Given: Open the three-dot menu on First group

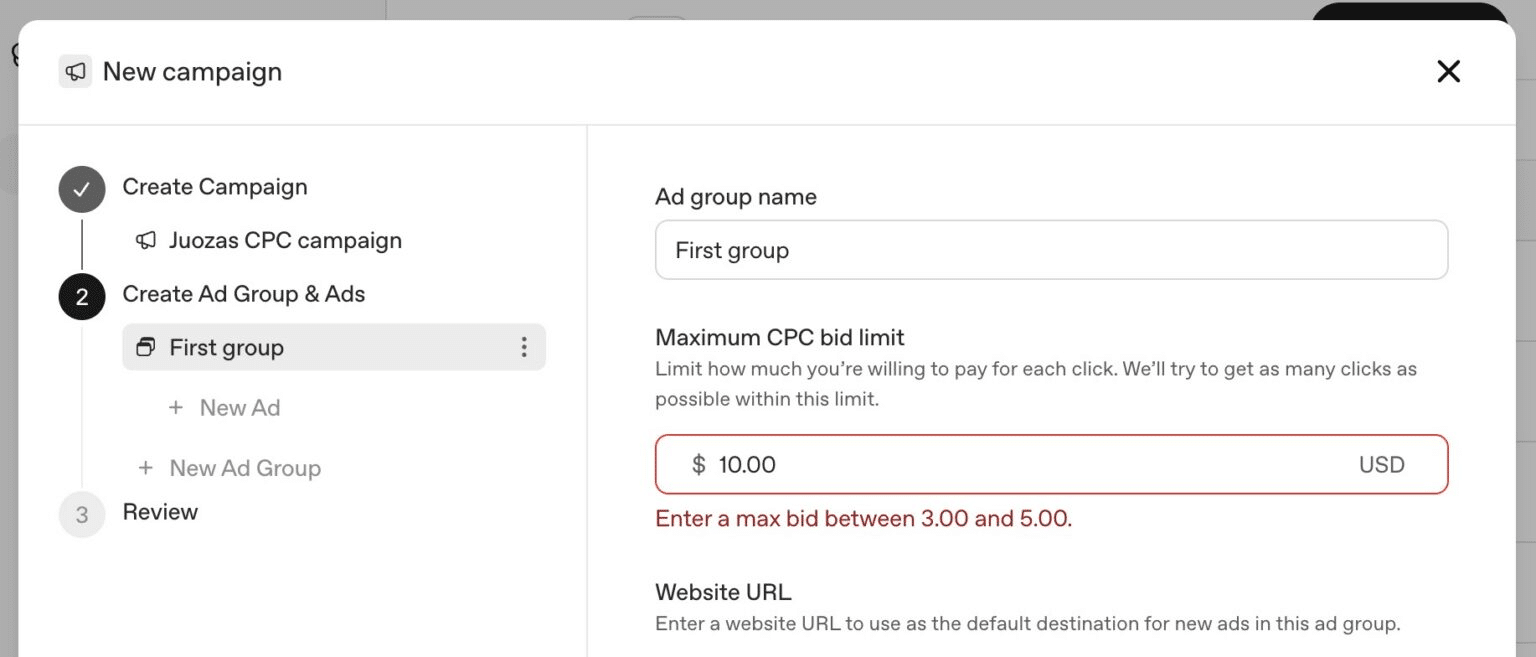Looking at the screenshot, I should (x=524, y=347).
